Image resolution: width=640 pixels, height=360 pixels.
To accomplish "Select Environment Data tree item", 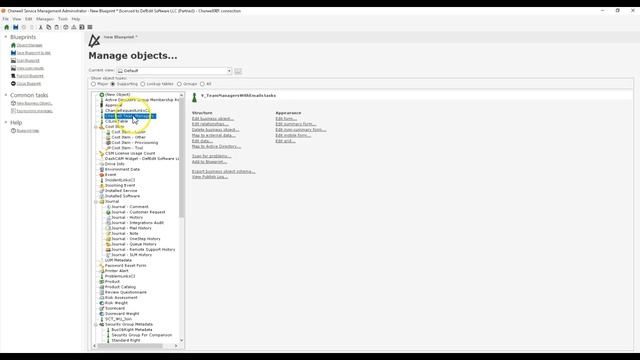I will tap(122, 169).
